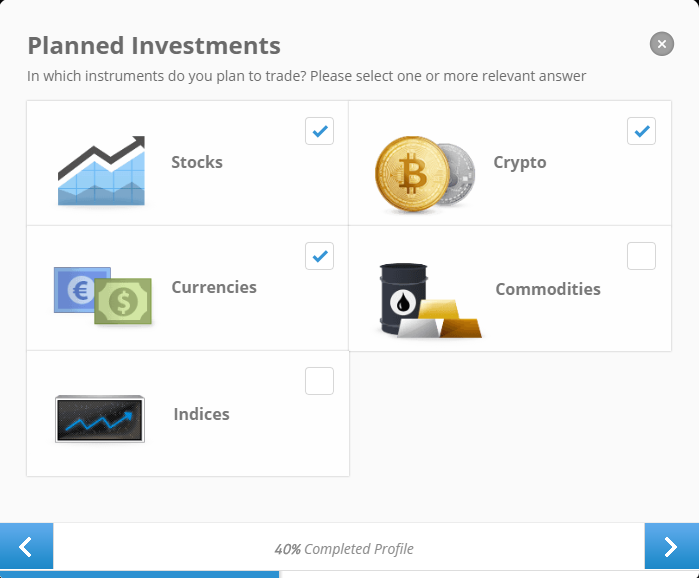Click the Commodities label
699x578 pixels.
click(548, 289)
